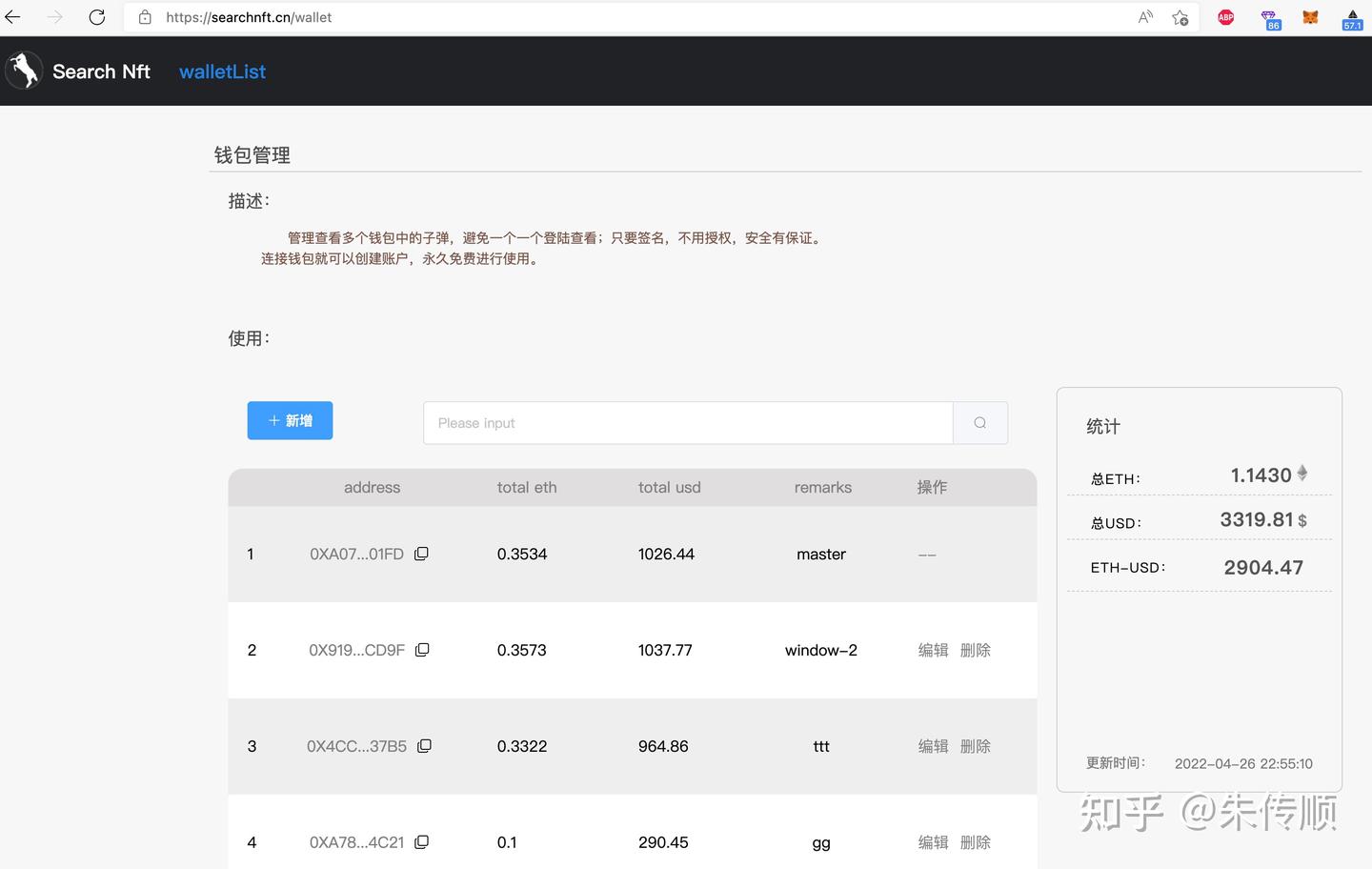Click the site security lock icon
The width and height of the screenshot is (1372, 869).
click(144, 17)
